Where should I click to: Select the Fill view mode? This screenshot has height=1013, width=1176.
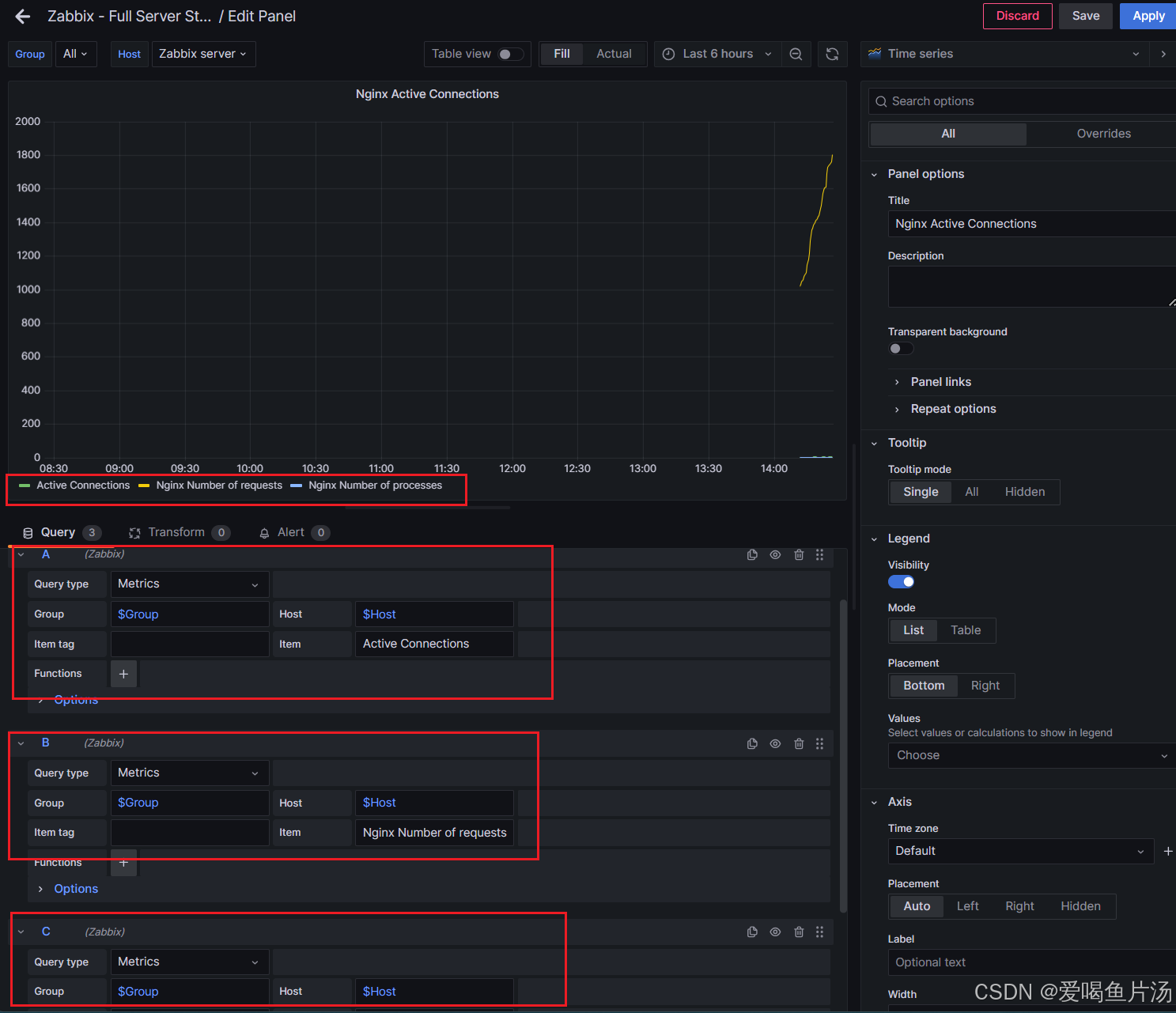point(562,54)
